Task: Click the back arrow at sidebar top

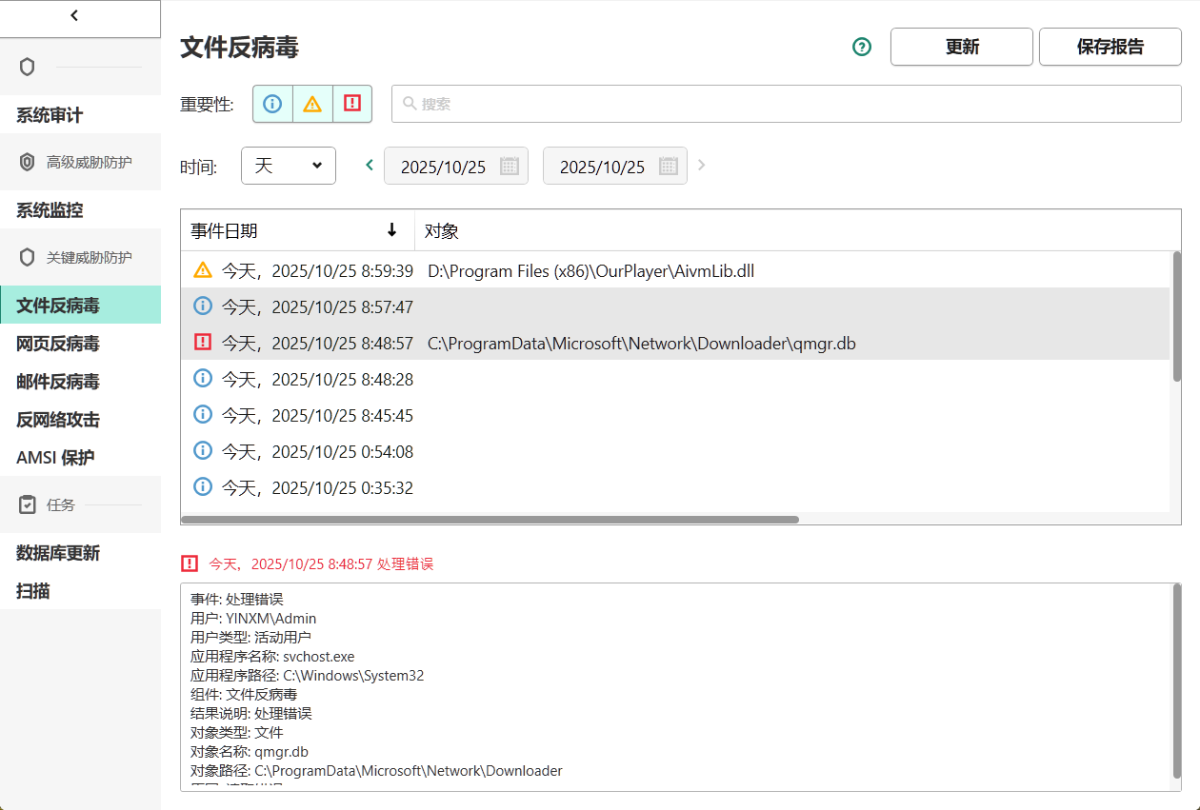Action: [x=75, y=15]
